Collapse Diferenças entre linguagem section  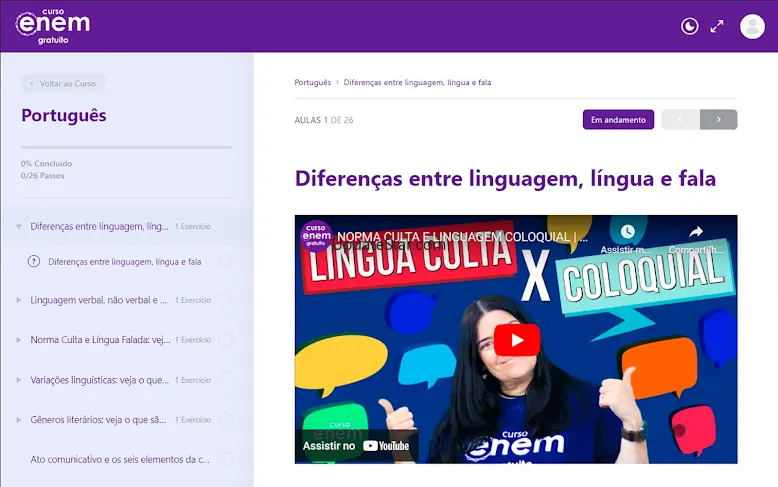19,227
